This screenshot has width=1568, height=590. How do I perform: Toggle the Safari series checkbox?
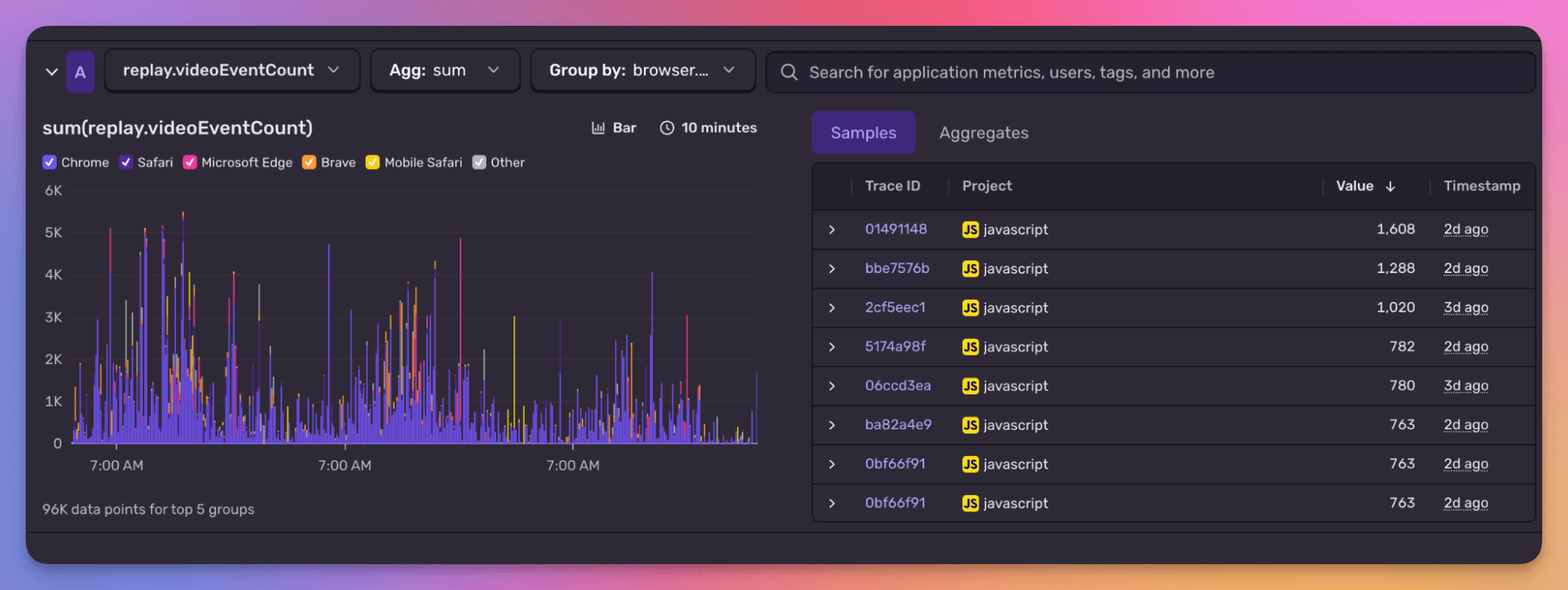(126, 162)
